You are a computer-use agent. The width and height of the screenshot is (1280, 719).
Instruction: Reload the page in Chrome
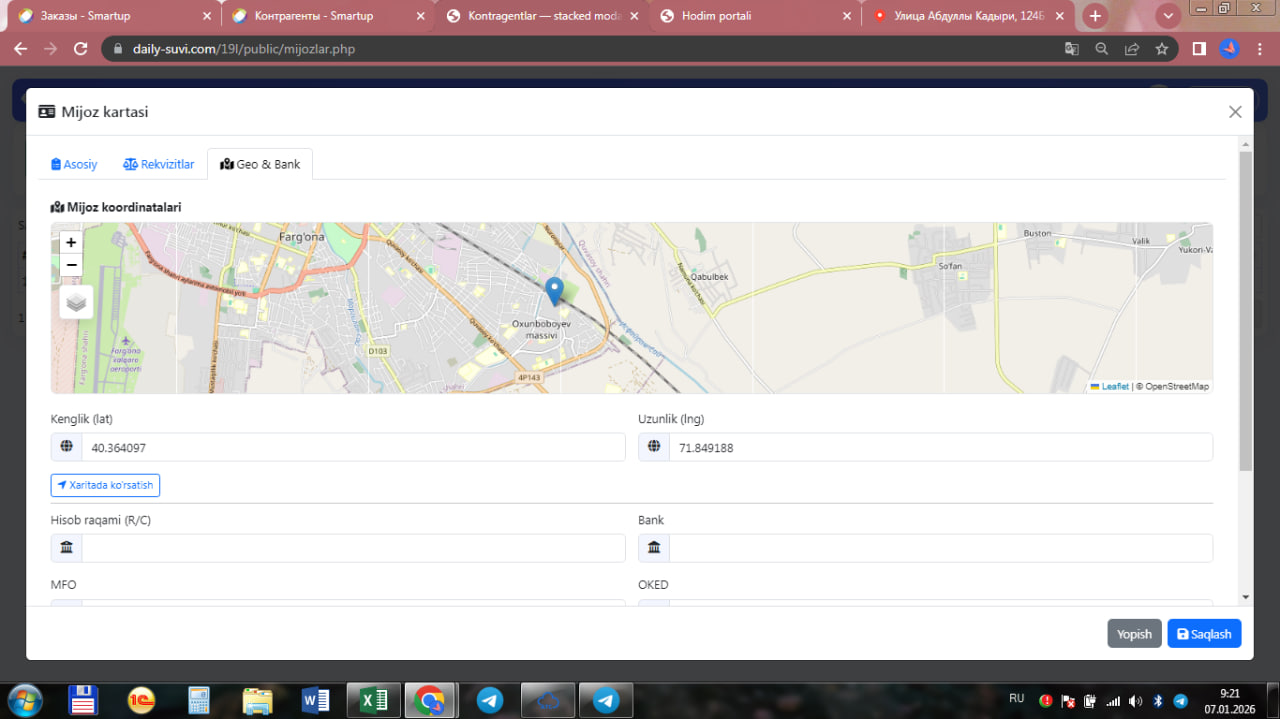click(81, 48)
